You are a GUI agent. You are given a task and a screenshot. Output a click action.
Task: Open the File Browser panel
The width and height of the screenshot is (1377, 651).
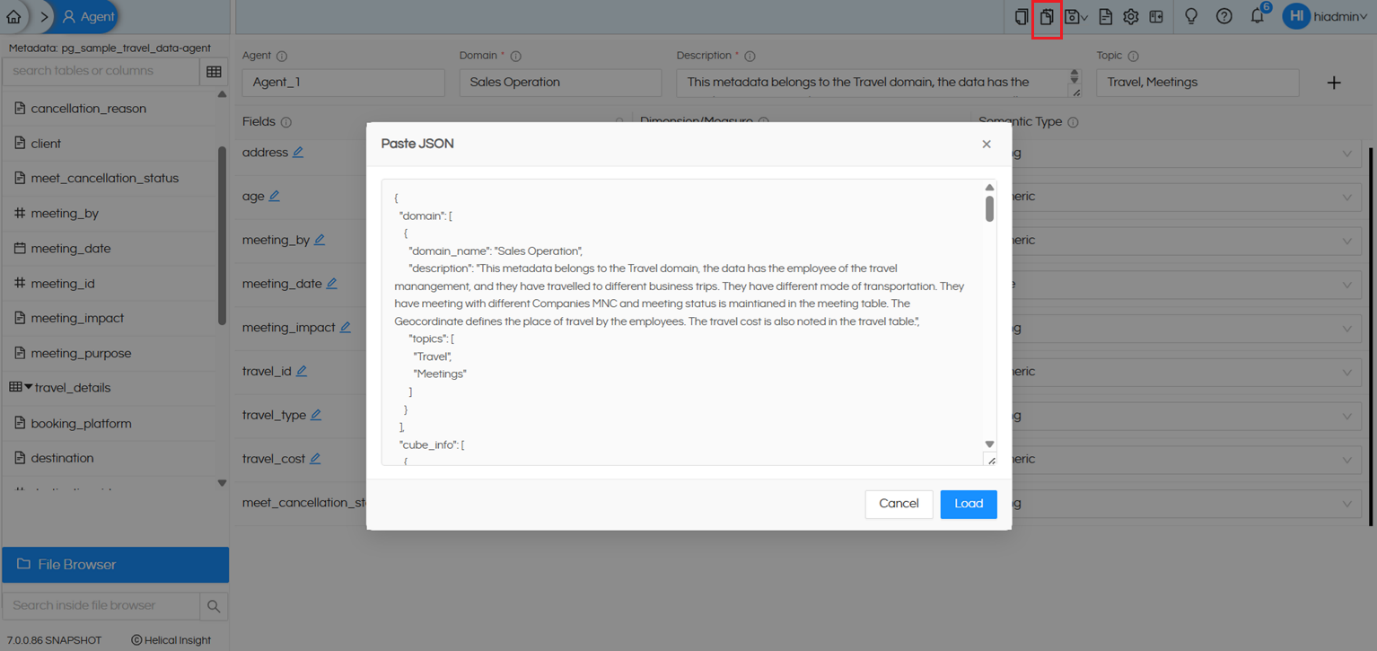pyautogui.click(x=115, y=565)
